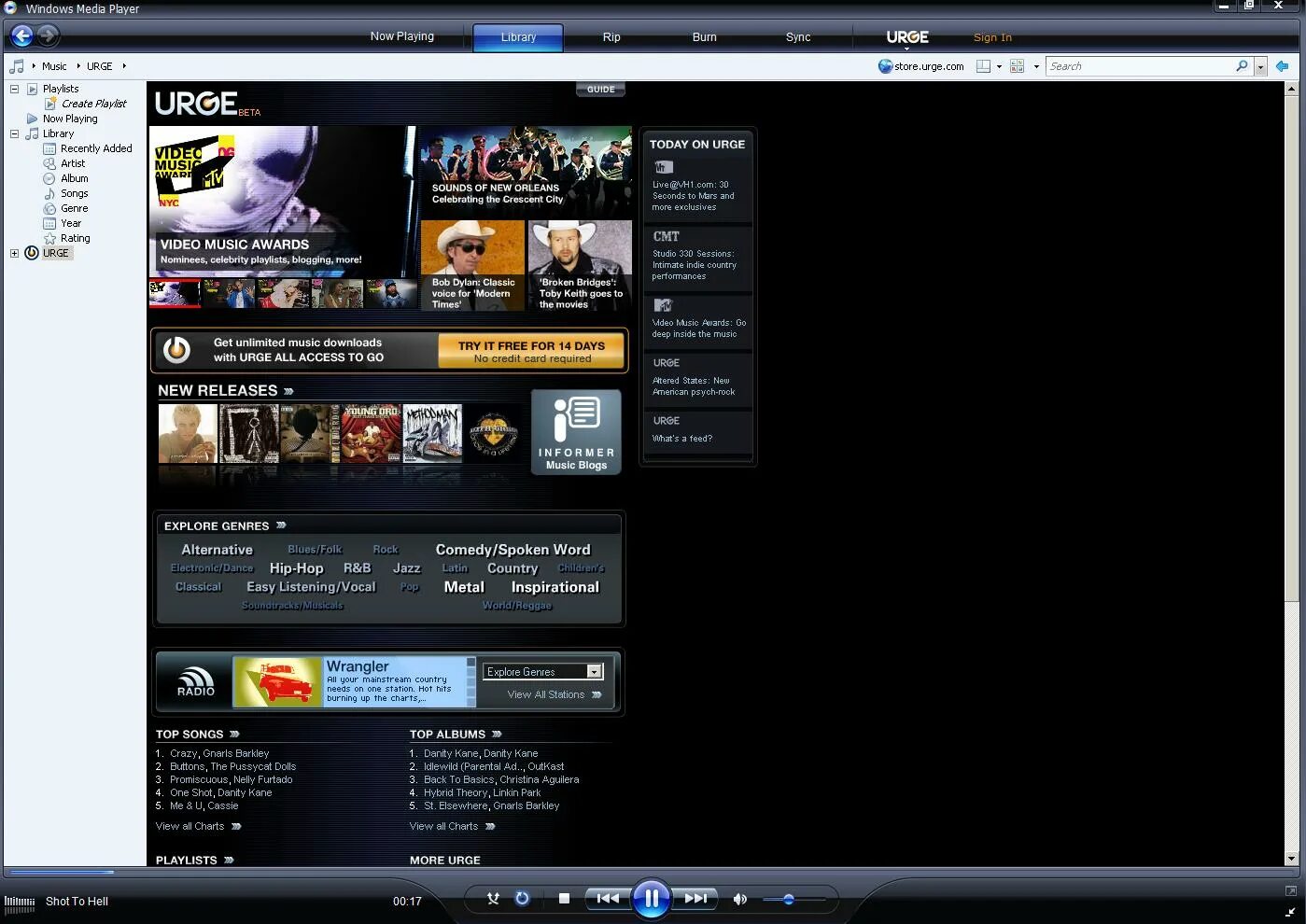Switch to Now Playing tab
Image resolution: width=1306 pixels, height=924 pixels.
pyautogui.click(x=401, y=36)
